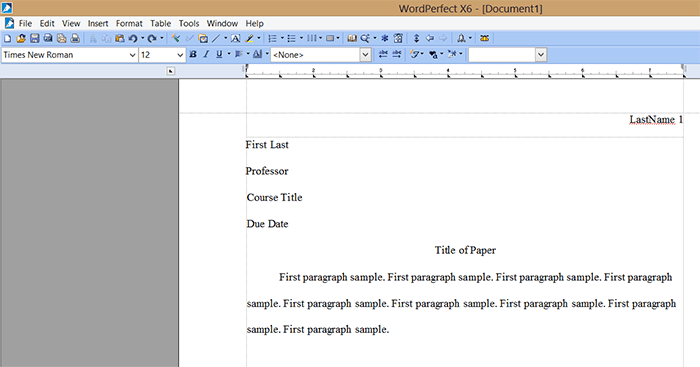Open the Table menu

160,23
